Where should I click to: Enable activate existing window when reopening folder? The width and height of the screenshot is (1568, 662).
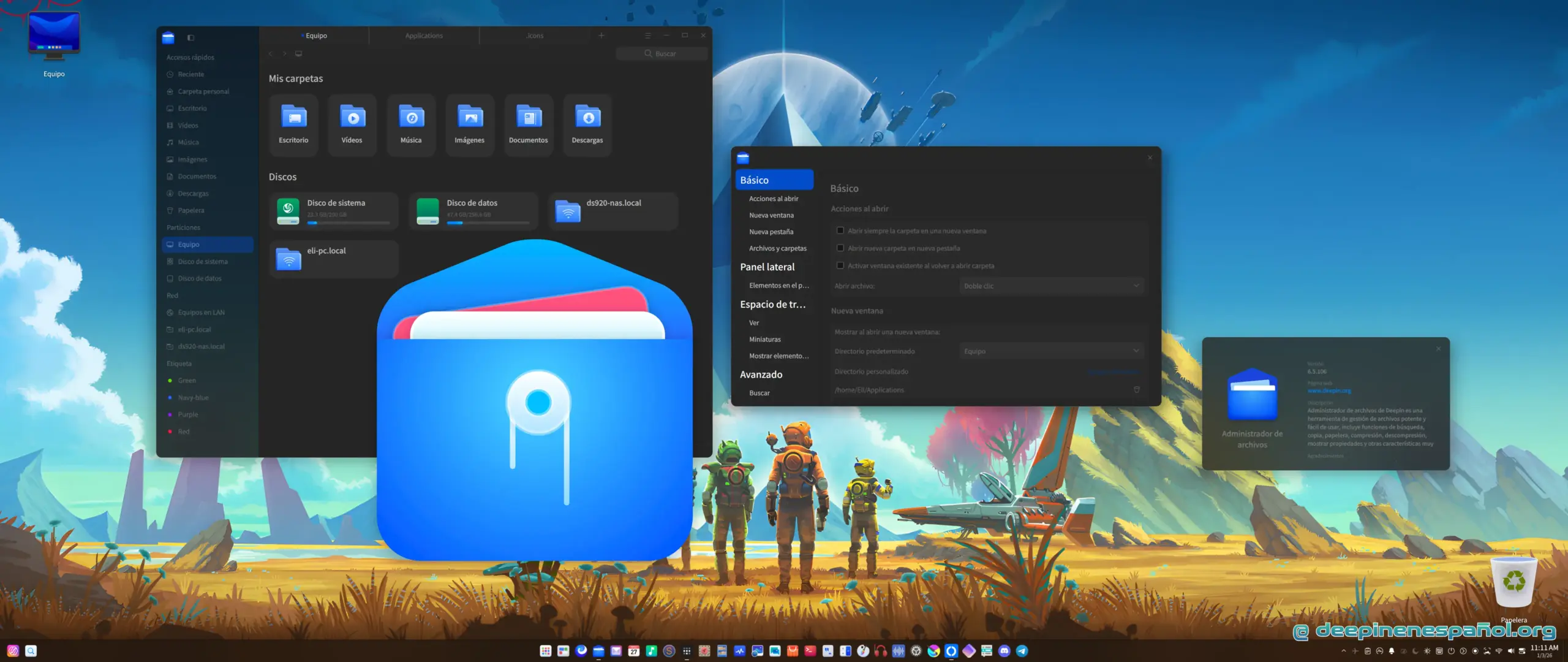(840, 265)
